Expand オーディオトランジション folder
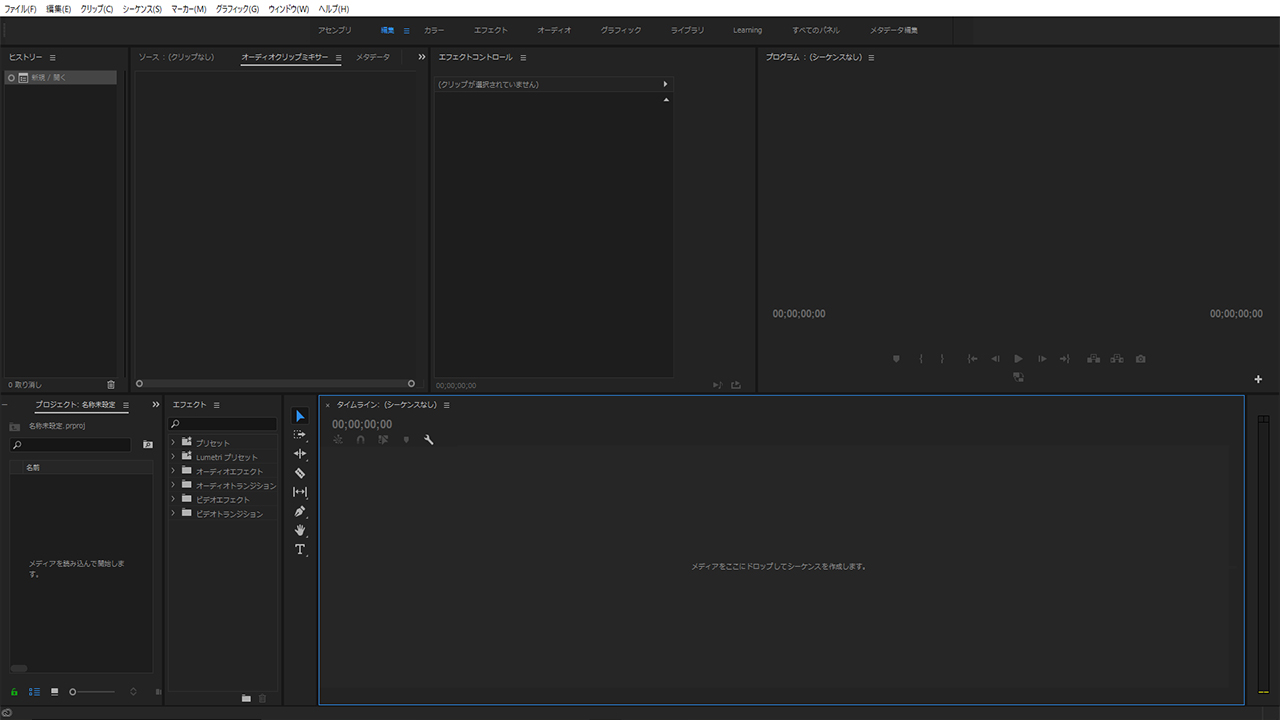This screenshot has height=720, width=1280. coord(173,484)
